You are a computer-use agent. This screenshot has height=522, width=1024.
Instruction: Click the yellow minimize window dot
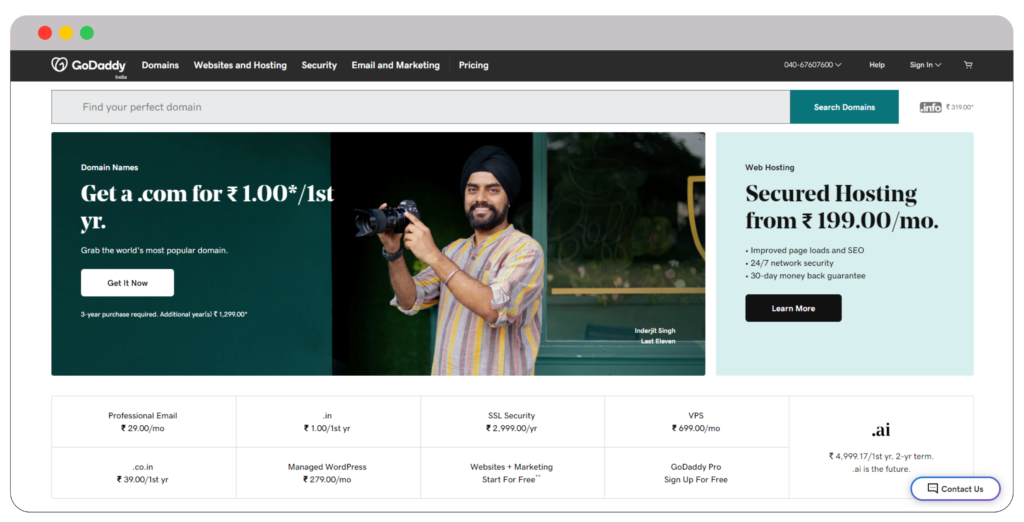pos(66,33)
